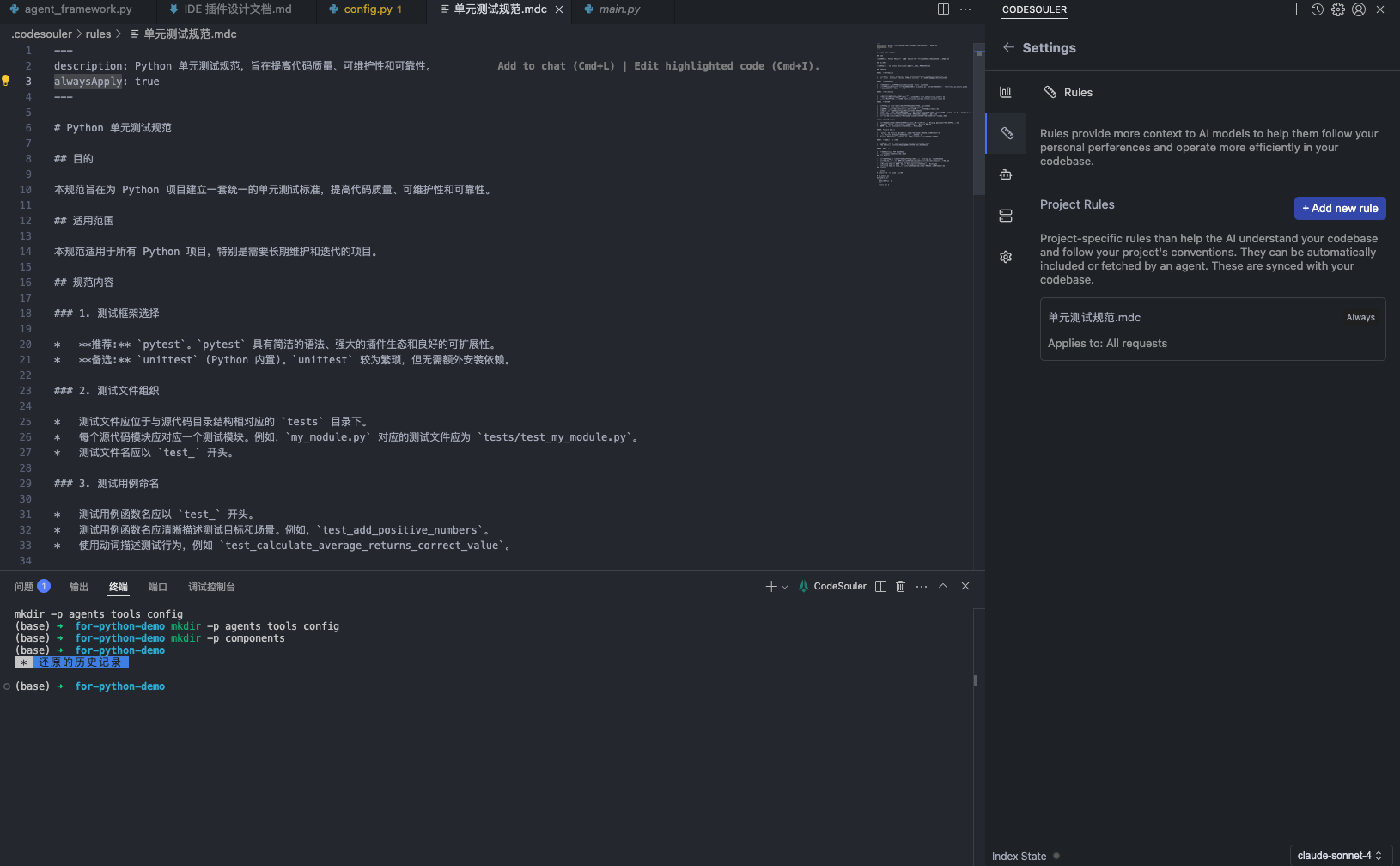Open the claude-sonnet-4 model selector
Screen dimensions: 1400x866
point(1340,856)
